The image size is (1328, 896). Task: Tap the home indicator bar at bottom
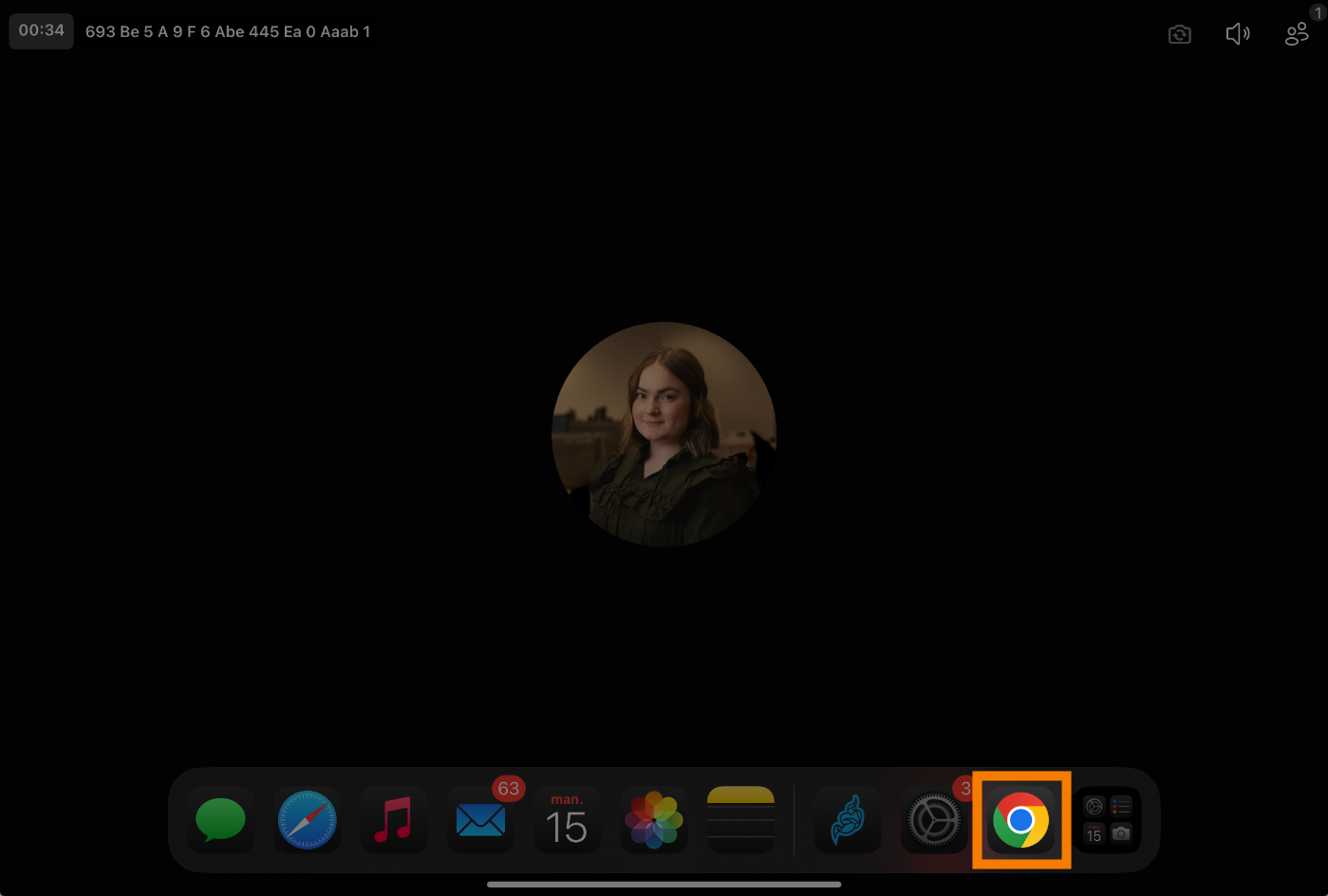(x=664, y=885)
